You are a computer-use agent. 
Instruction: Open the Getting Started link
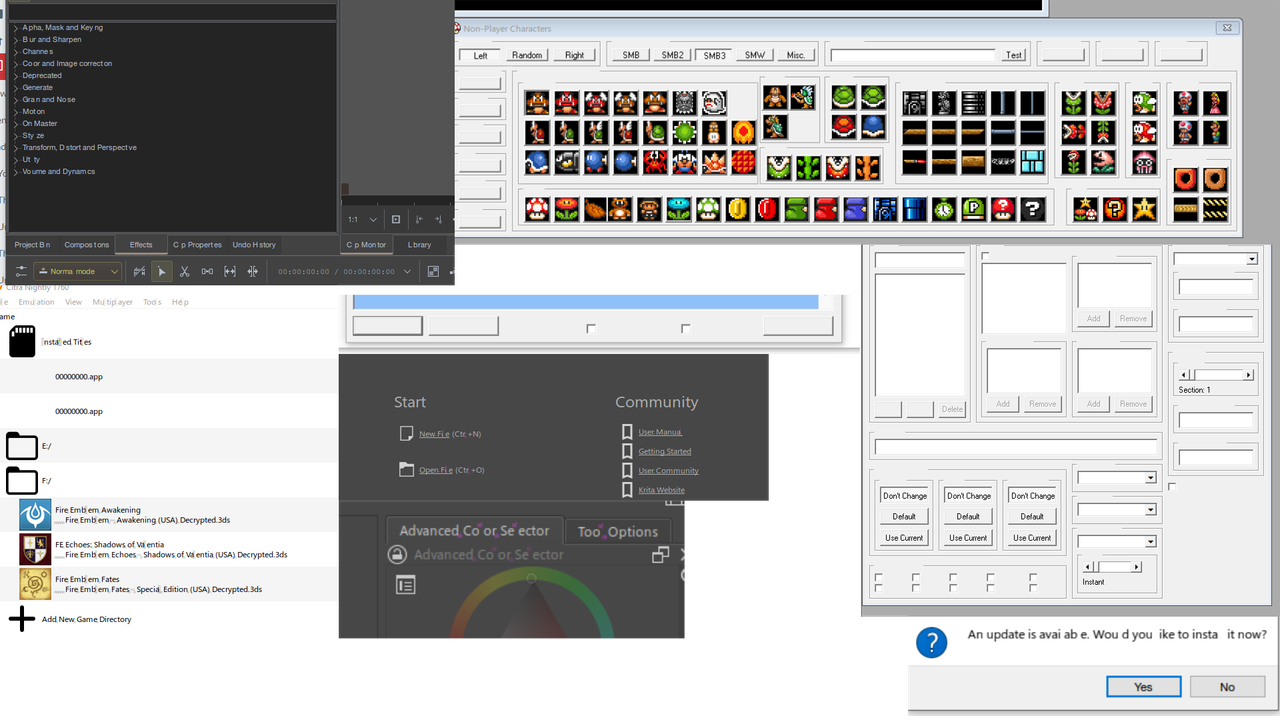(x=665, y=451)
